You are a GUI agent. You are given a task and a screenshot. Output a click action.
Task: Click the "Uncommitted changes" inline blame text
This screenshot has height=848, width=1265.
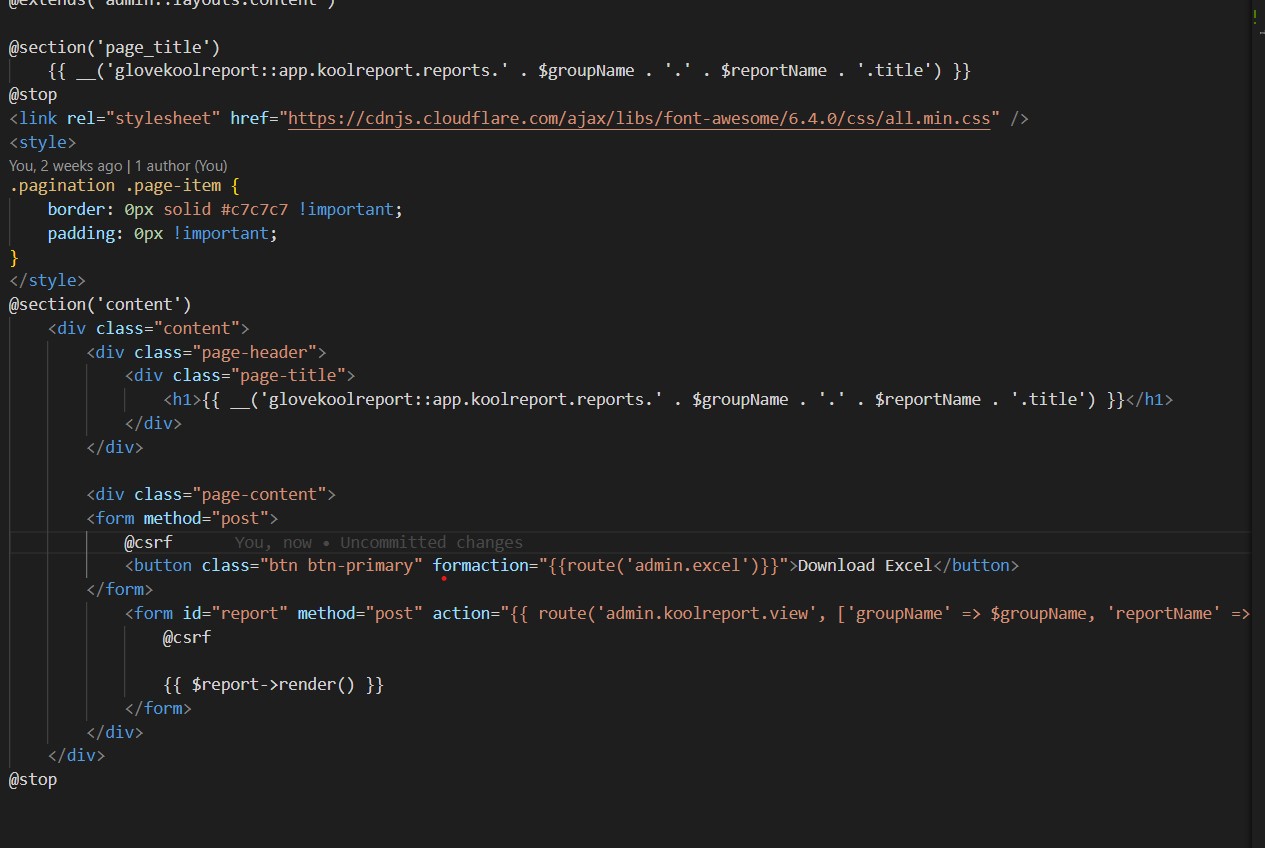pos(431,543)
